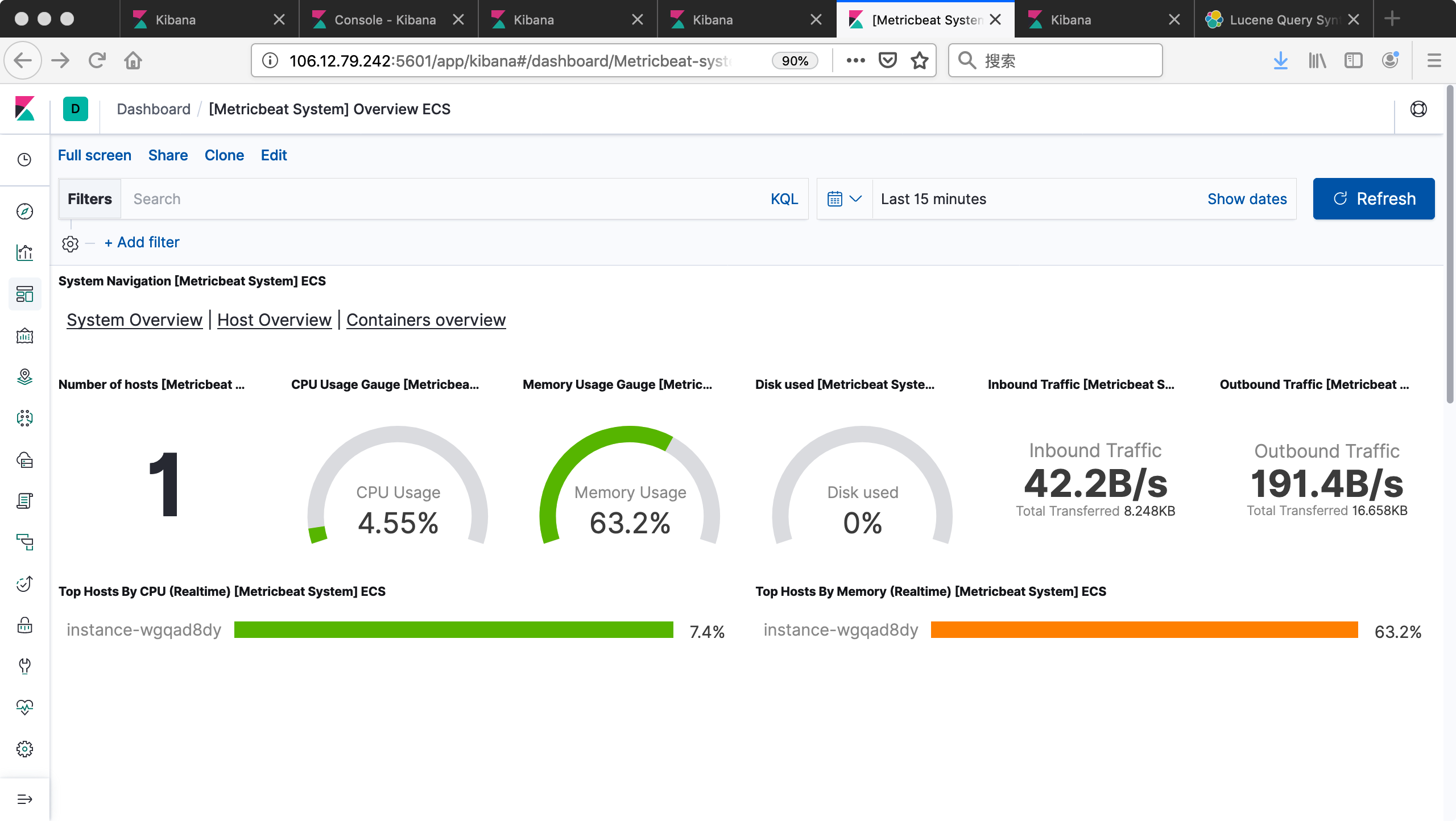Open Stack Monitoring heartbeat icon
Viewport: 1456px width, 821px height.
[24, 707]
